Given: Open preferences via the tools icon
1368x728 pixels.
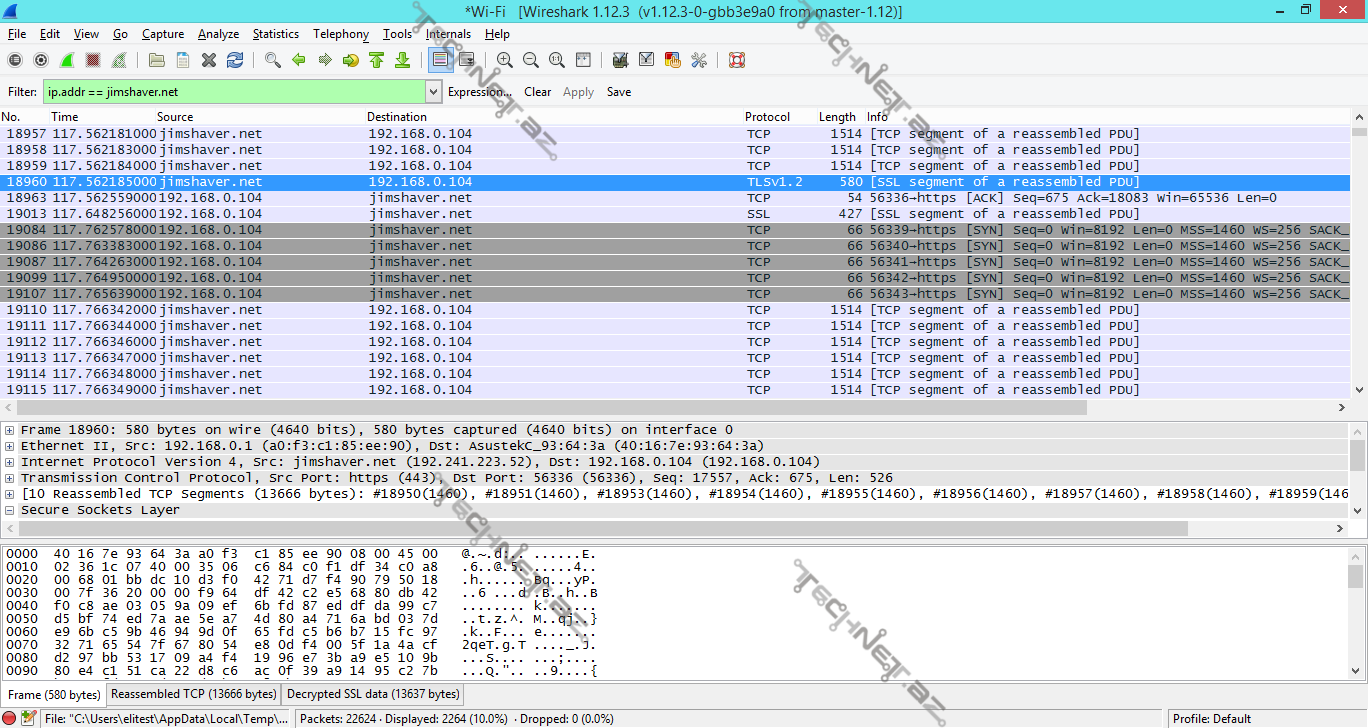Looking at the screenshot, I should [x=699, y=60].
